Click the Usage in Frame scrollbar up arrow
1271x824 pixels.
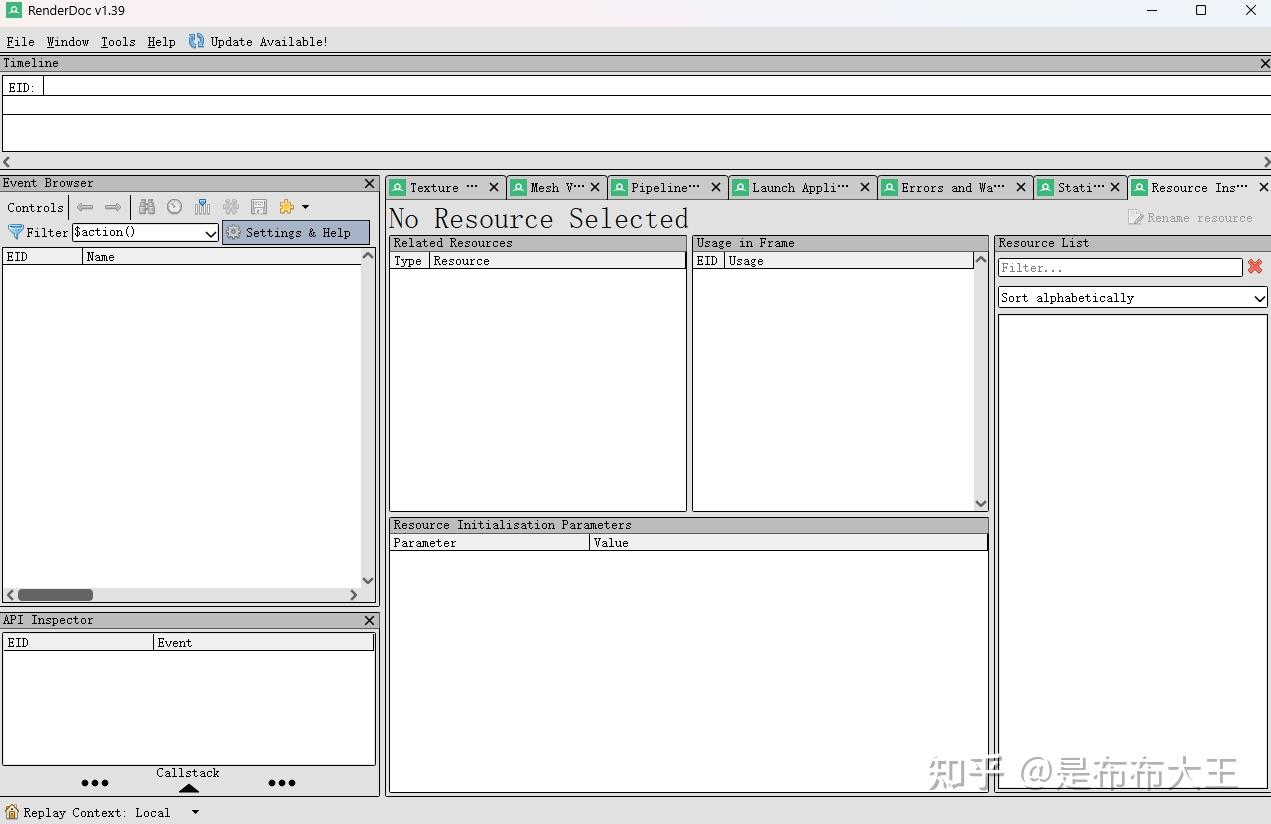[x=980, y=260]
